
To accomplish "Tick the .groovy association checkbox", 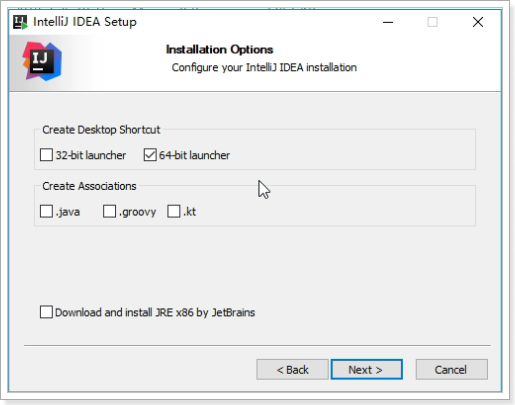I will pos(109,211).
